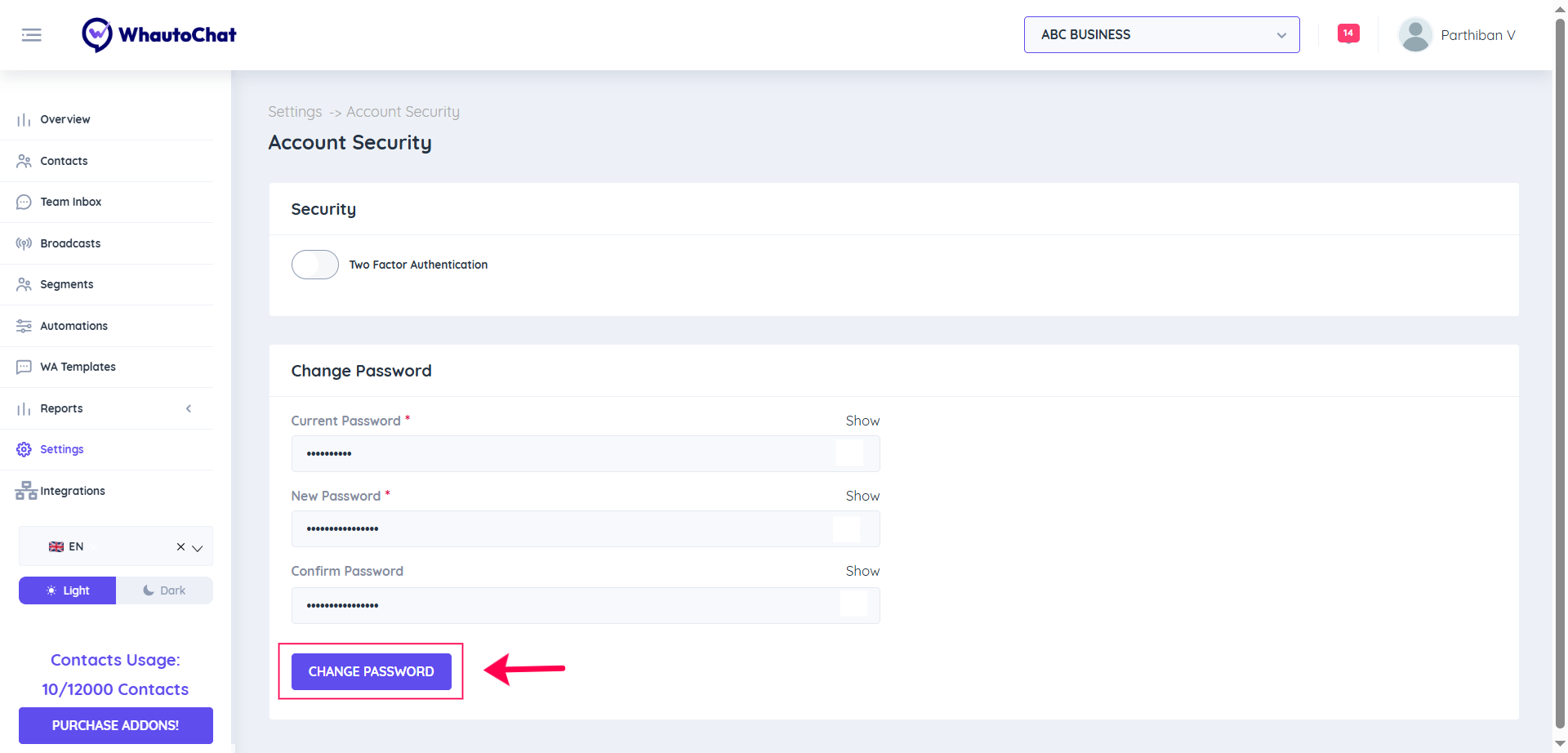
Task: Go to Broadcasts in sidebar
Action: [x=70, y=243]
